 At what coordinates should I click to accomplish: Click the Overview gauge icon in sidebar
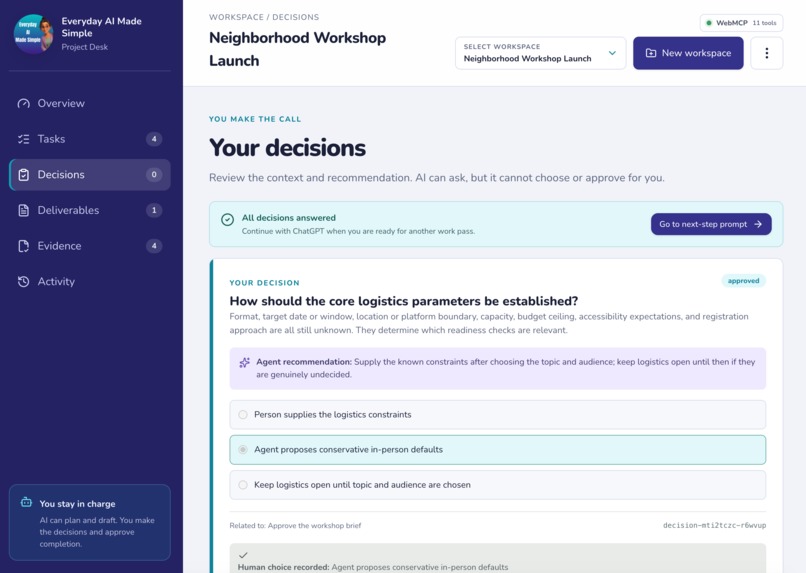(x=23, y=103)
